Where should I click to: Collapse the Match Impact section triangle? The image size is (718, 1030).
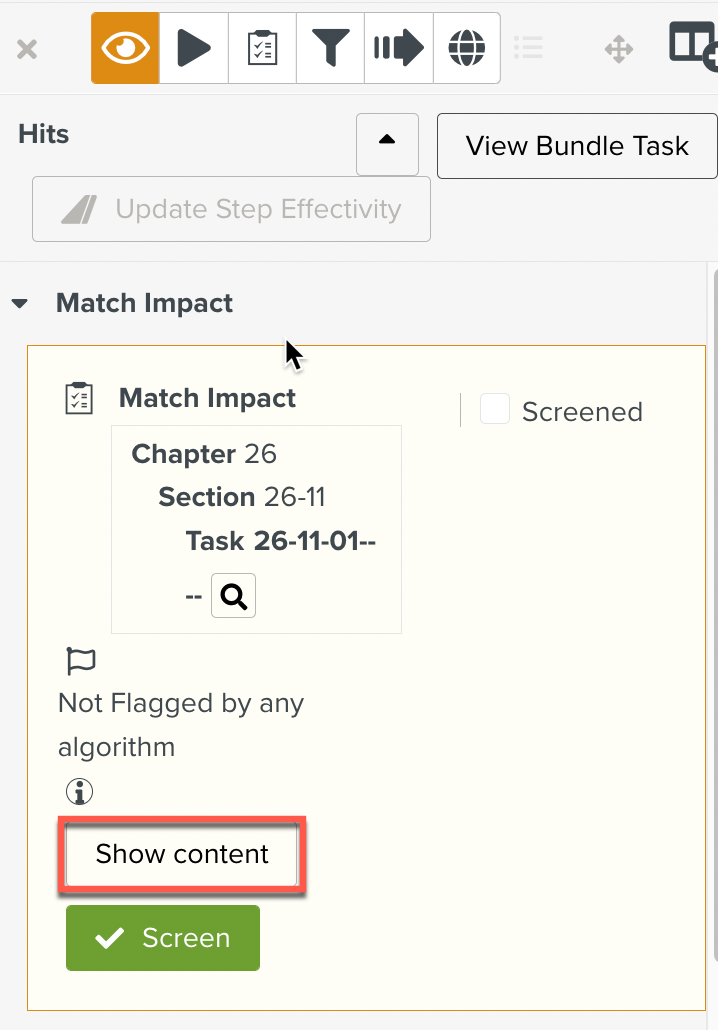tap(20, 304)
